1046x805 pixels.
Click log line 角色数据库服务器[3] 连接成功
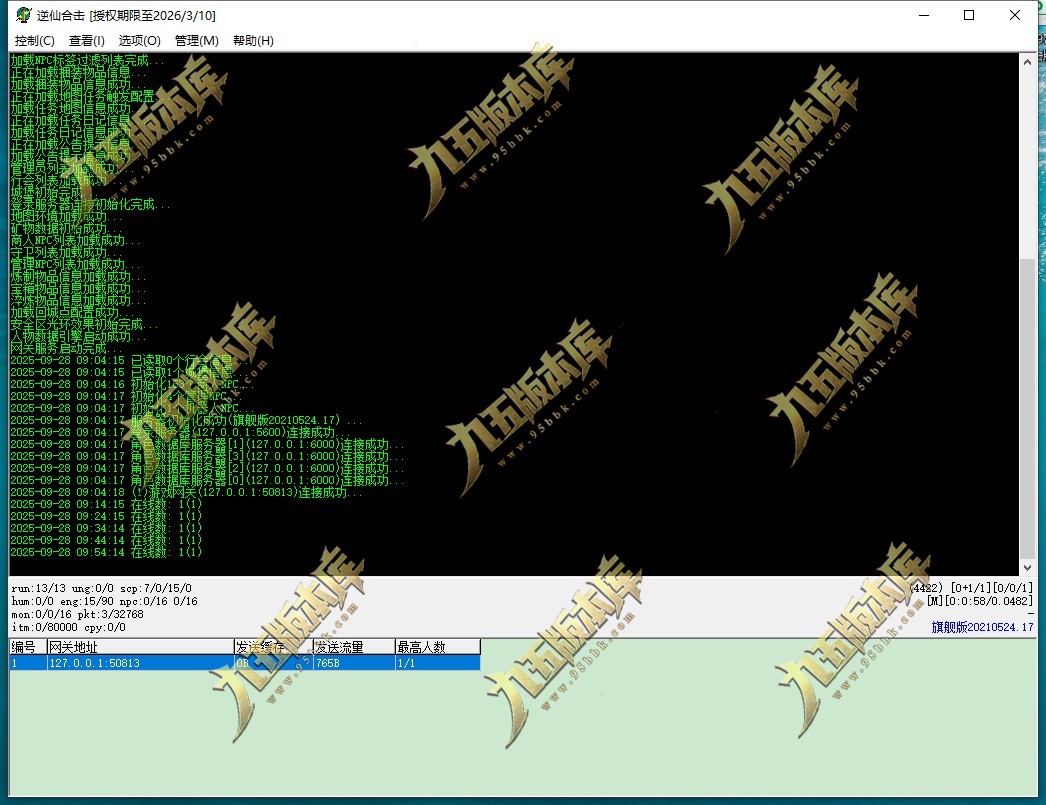coord(207,456)
